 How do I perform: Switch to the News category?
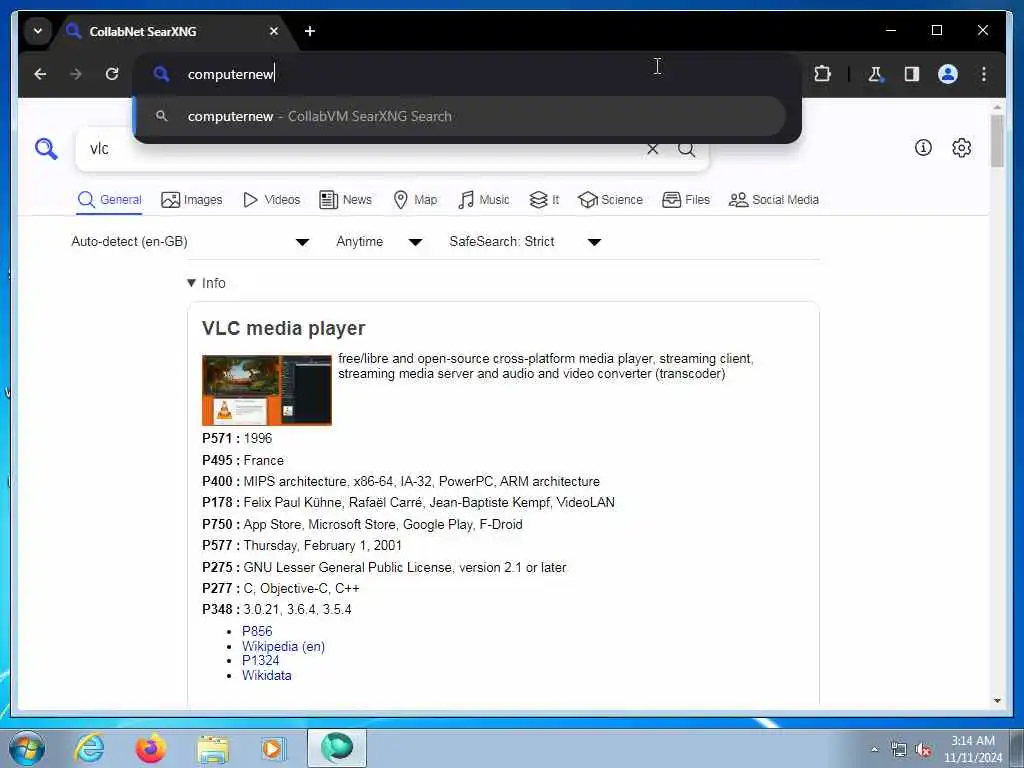pyautogui.click(x=345, y=200)
